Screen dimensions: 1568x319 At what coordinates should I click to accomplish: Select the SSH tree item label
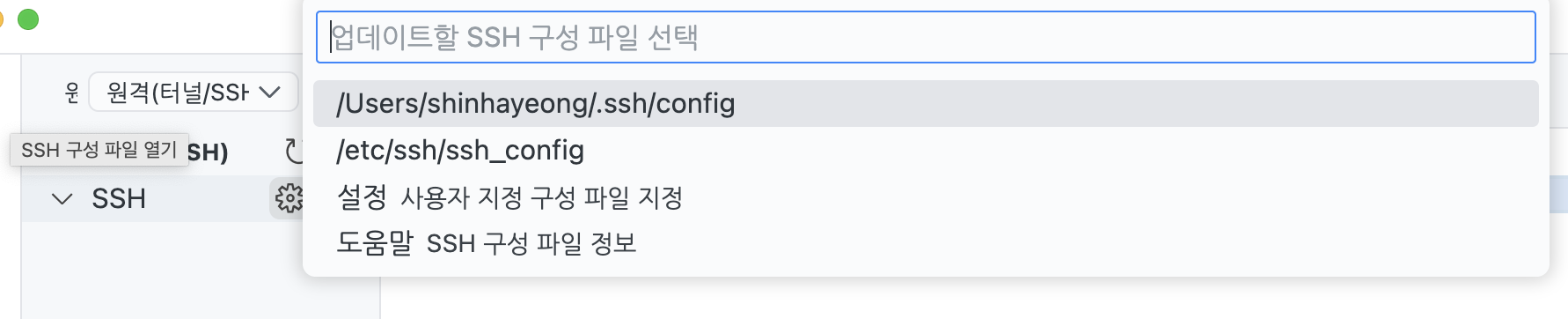tap(119, 199)
